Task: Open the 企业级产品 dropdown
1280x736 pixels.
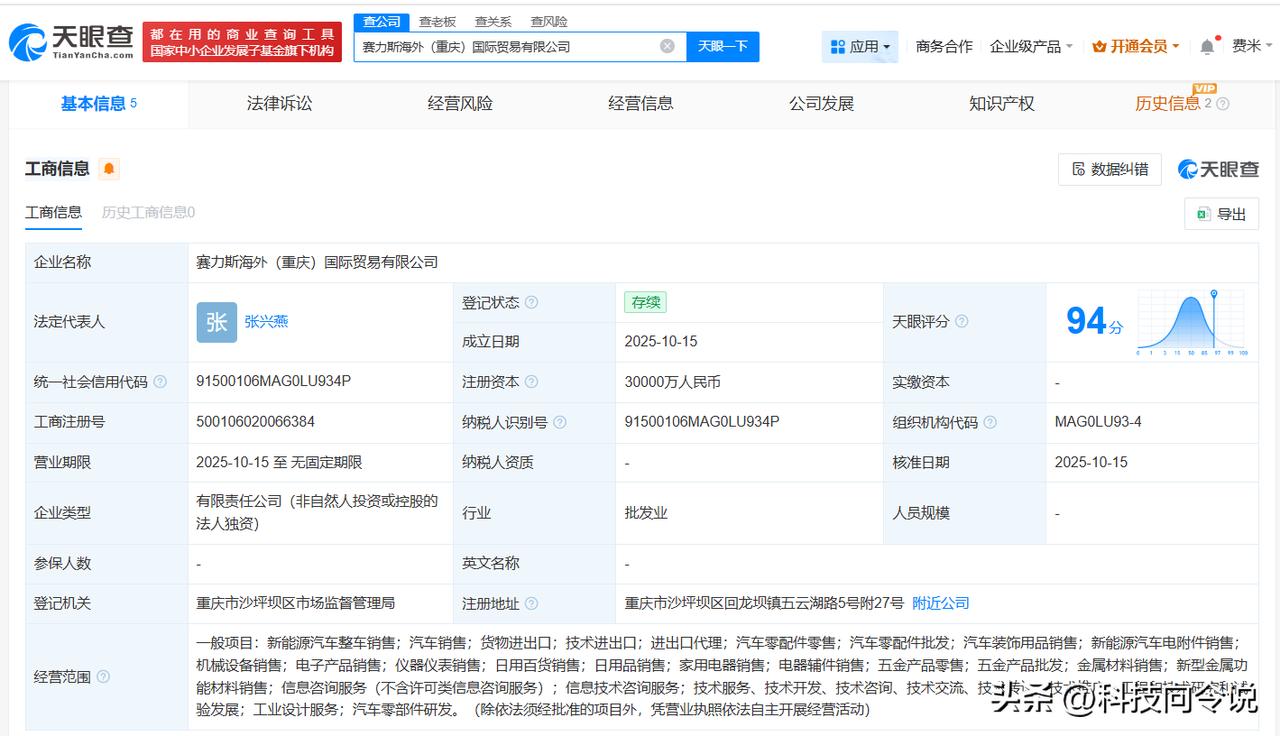Action: pos(1031,46)
